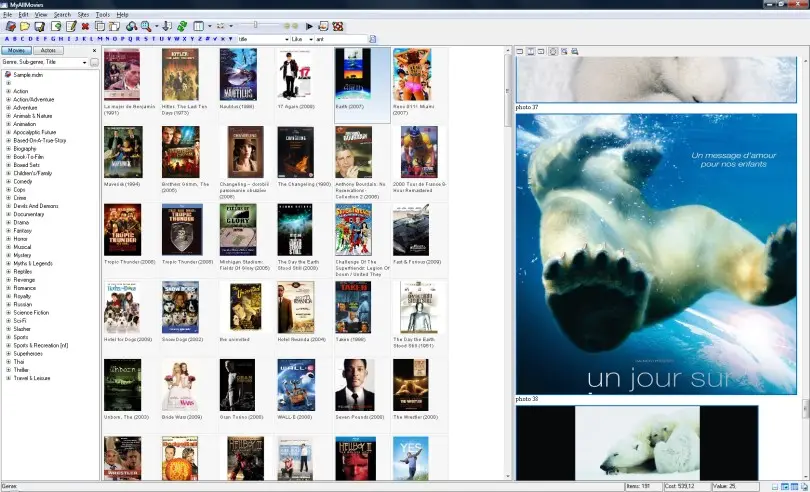This screenshot has height=492, width=810.
Task: Edit the selected movie using the pencil notepad icon
Action: pos(71,26)
